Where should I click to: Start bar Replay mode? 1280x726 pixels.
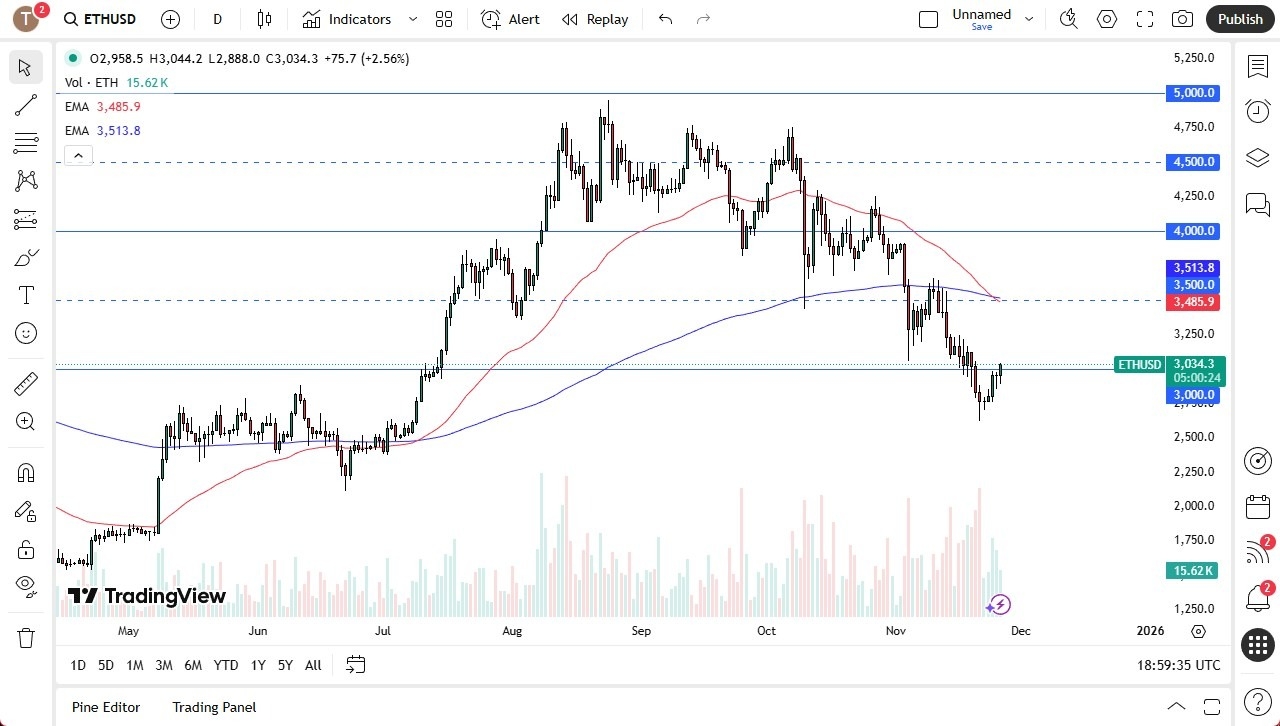(595, 19)
